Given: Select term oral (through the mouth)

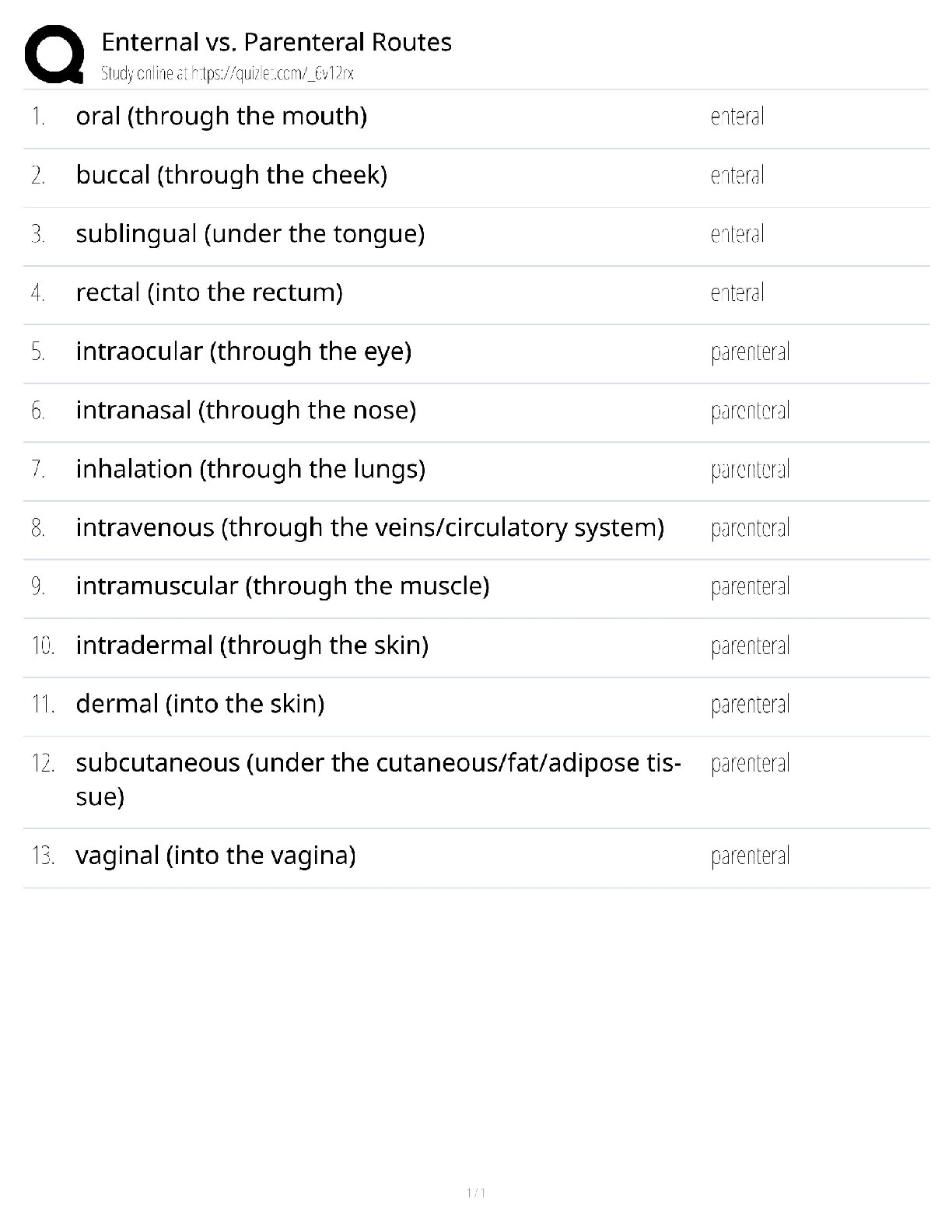Looking at the screenshot, I should click(221, 116).
